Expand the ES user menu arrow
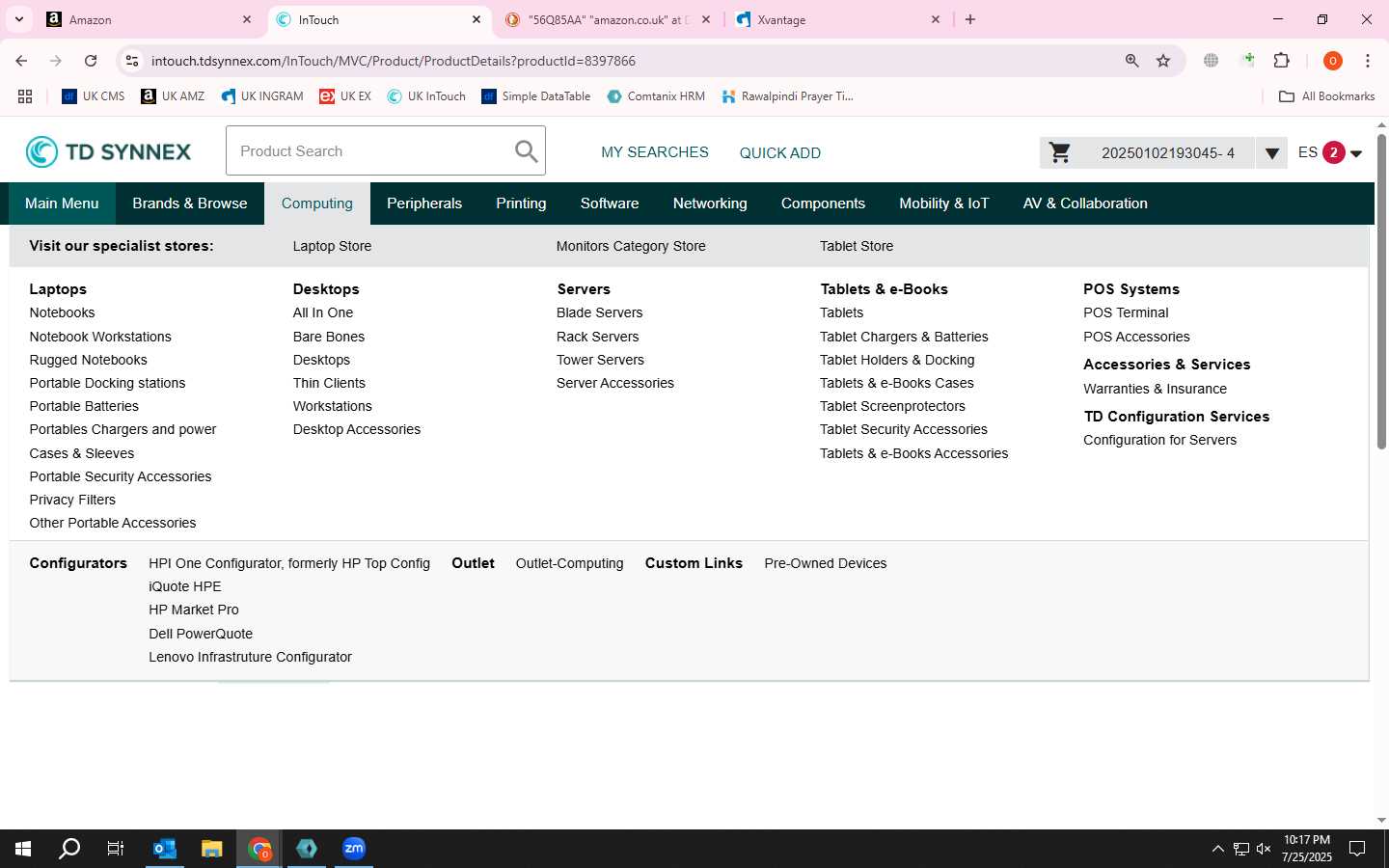1389x868 pixels. (x=1356, y=153)
